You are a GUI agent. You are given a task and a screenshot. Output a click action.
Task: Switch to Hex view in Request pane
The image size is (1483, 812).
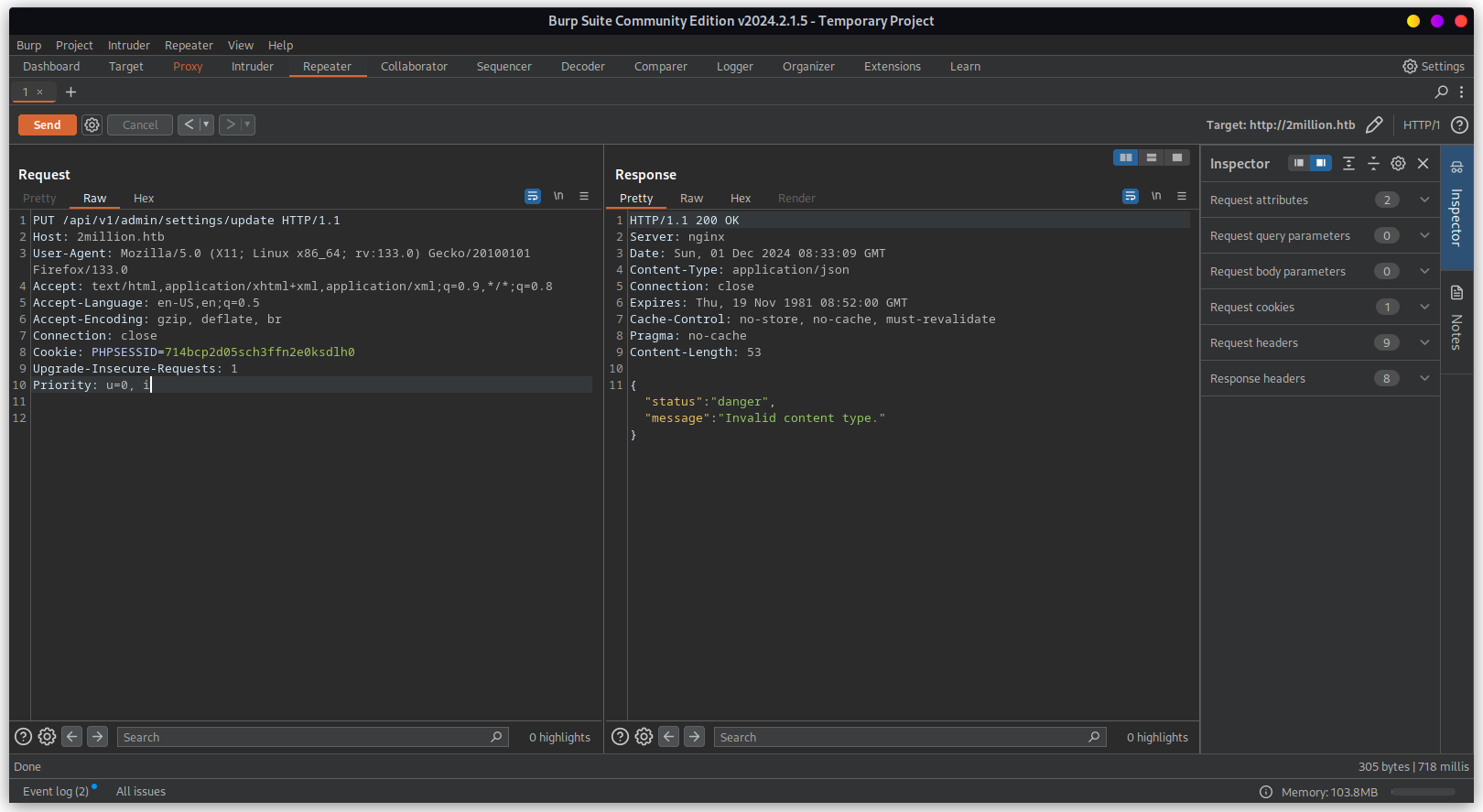144,198
